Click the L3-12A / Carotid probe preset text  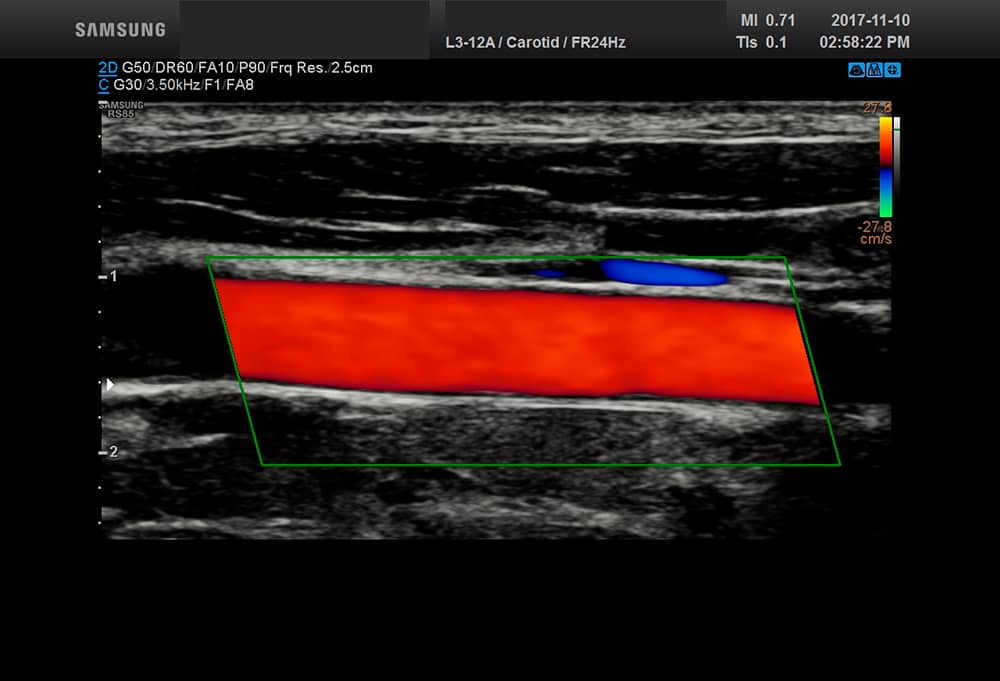(x=535, y=43)
